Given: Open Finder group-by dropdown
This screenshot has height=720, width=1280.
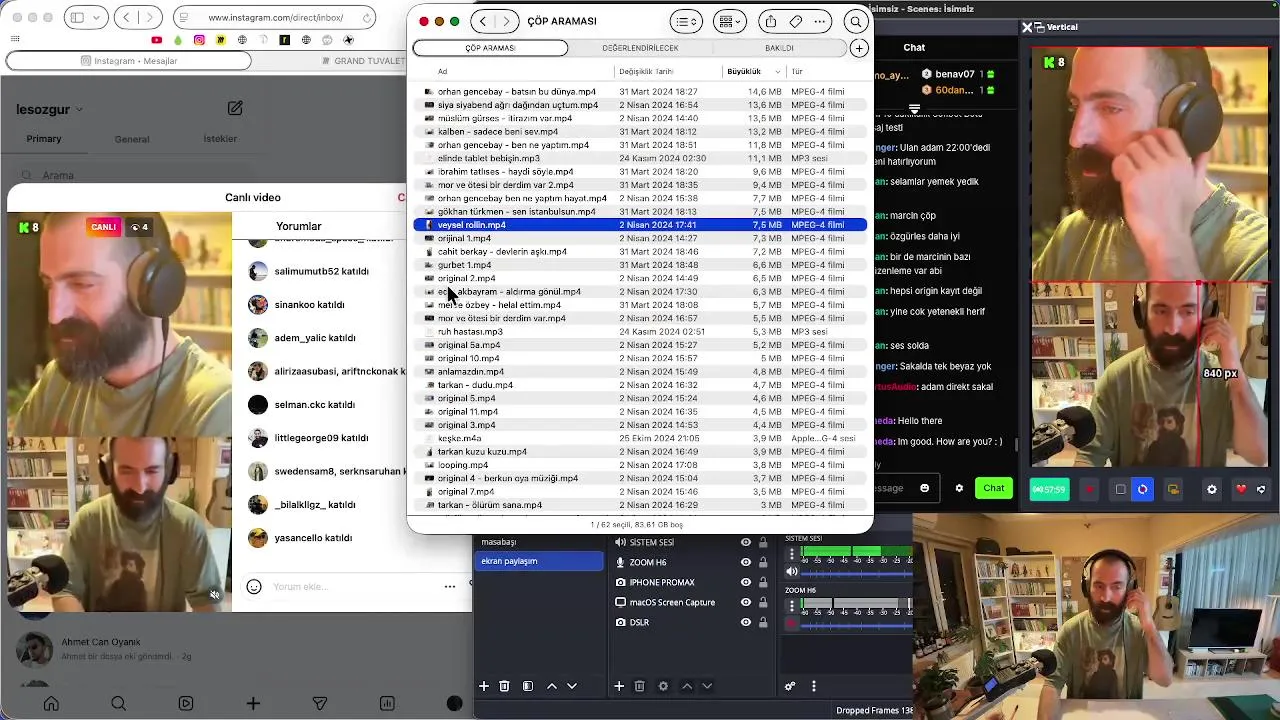Looking at the screenshot, I should [x=731, y=21].
